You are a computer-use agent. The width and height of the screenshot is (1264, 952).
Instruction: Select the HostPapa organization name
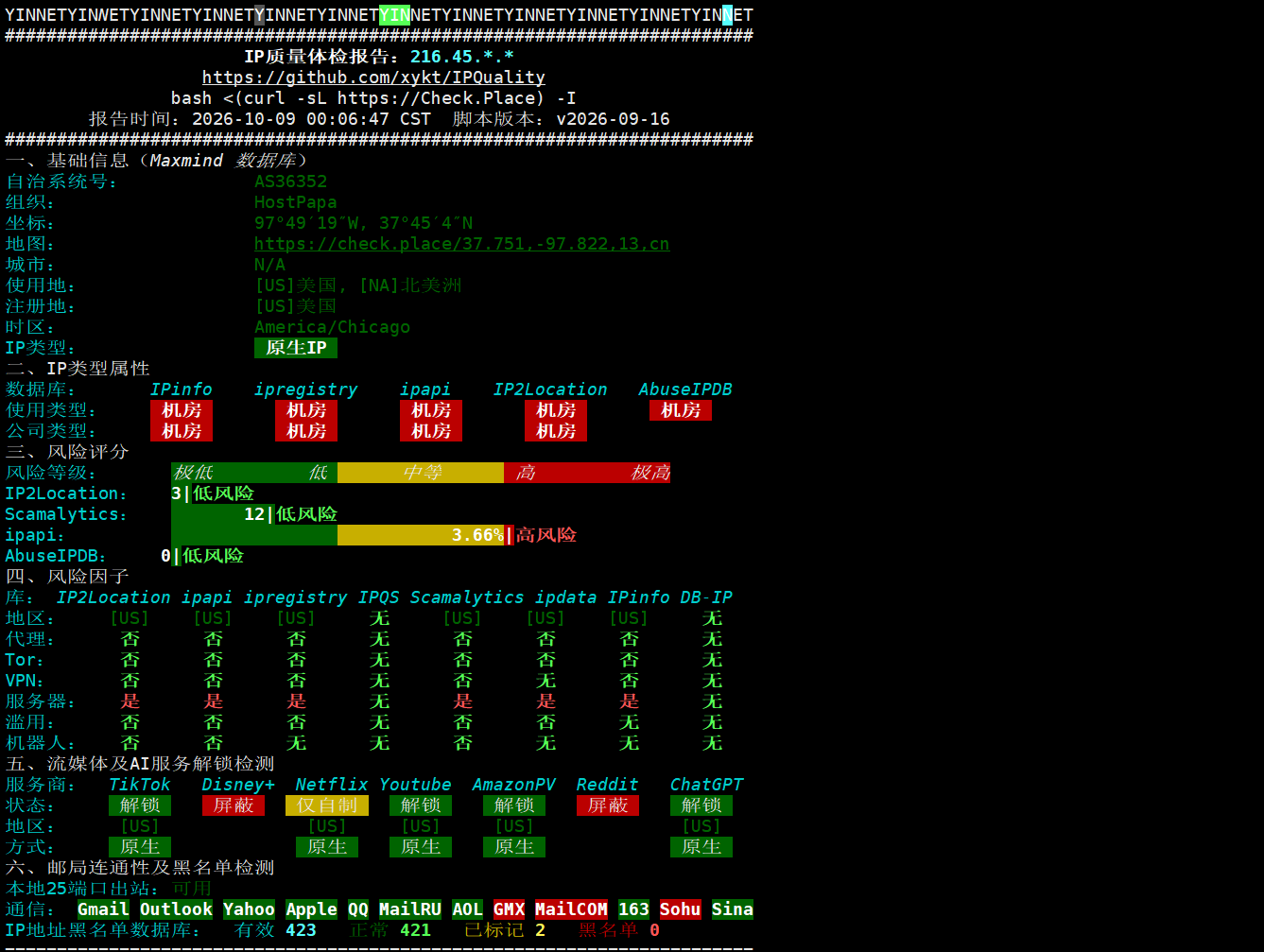[295, 202]
